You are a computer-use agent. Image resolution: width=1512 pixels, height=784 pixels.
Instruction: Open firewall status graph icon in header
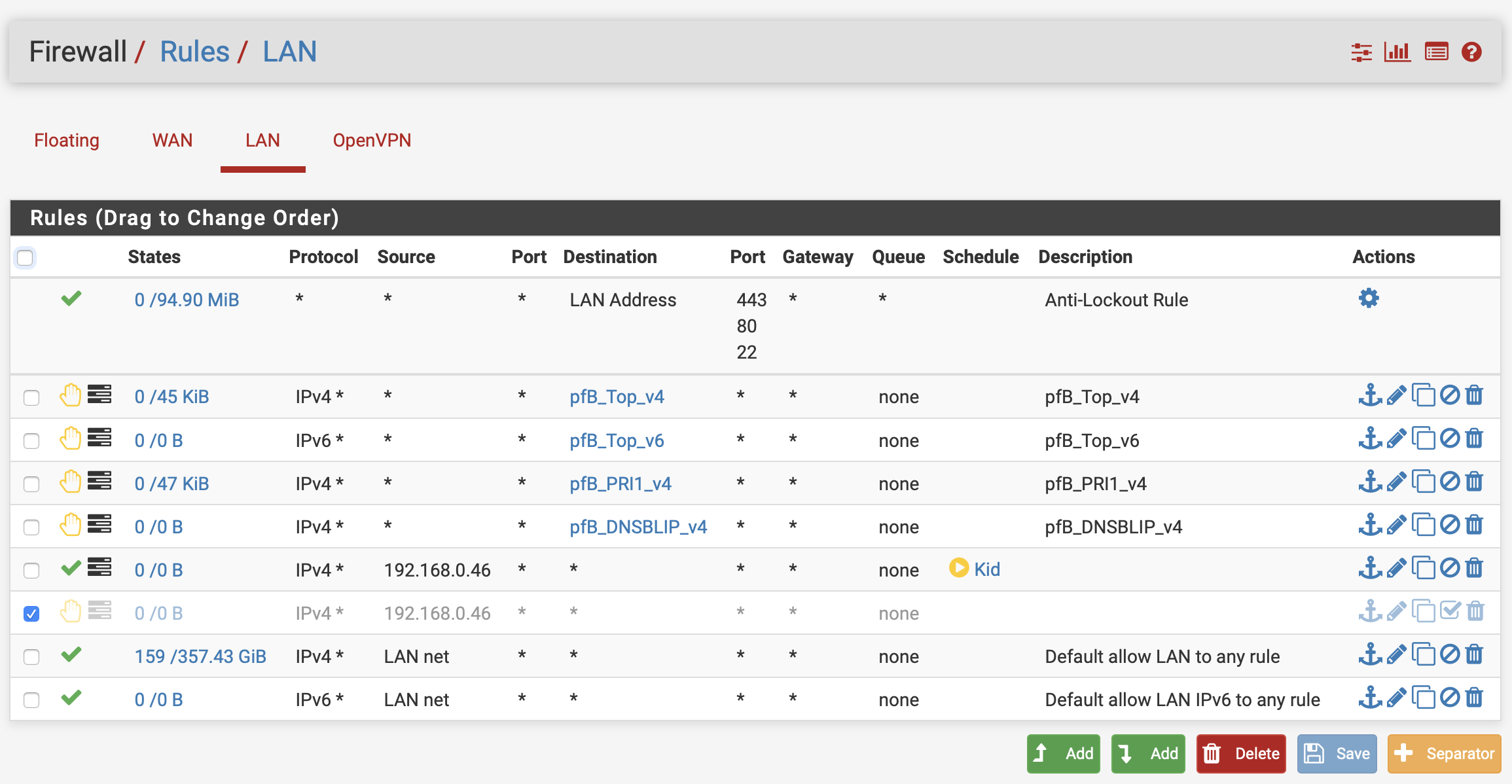pyautogui.click(x=1397, y=52)
